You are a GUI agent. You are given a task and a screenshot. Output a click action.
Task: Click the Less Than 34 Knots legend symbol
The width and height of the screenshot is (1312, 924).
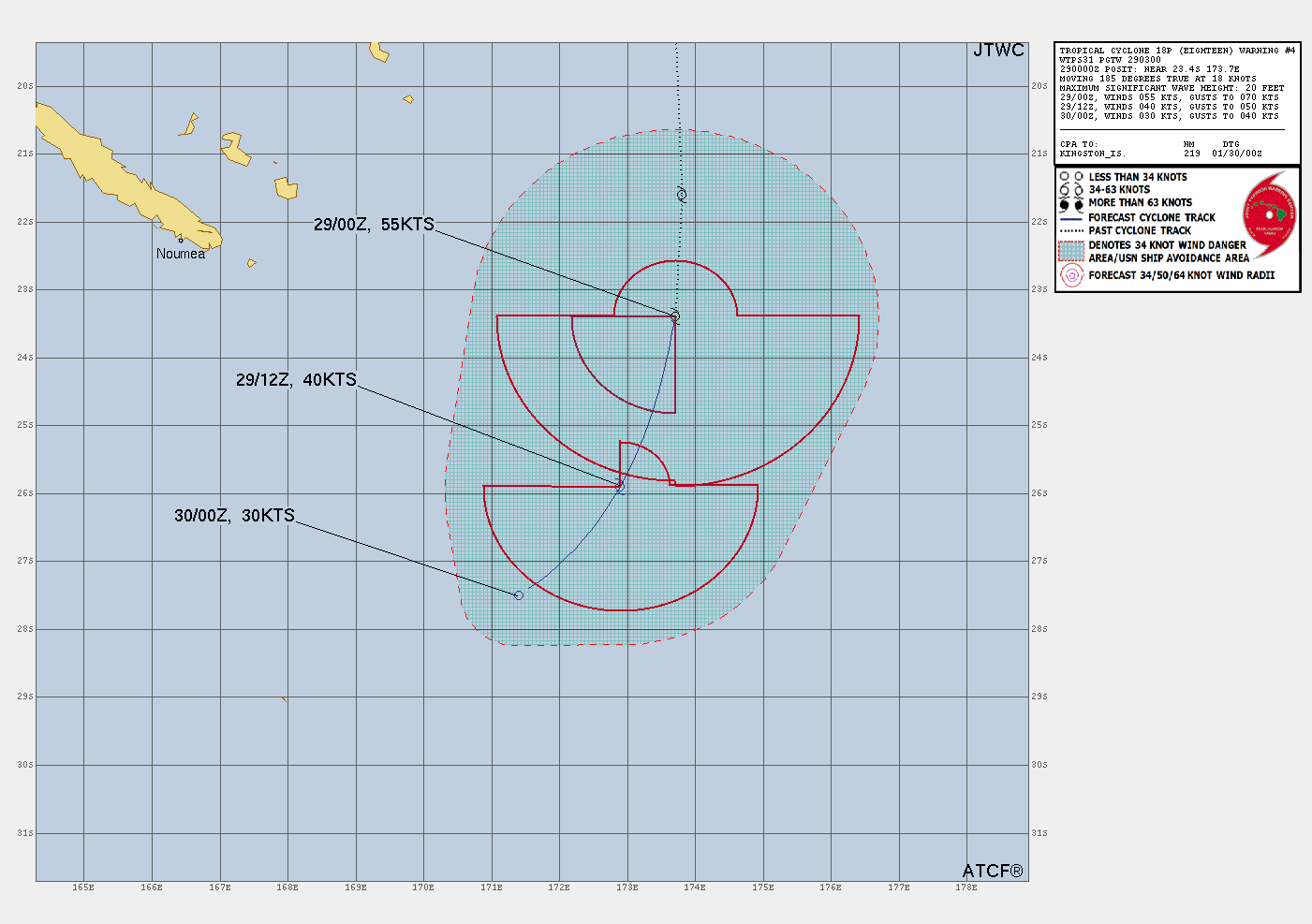tap(1070, 177)
